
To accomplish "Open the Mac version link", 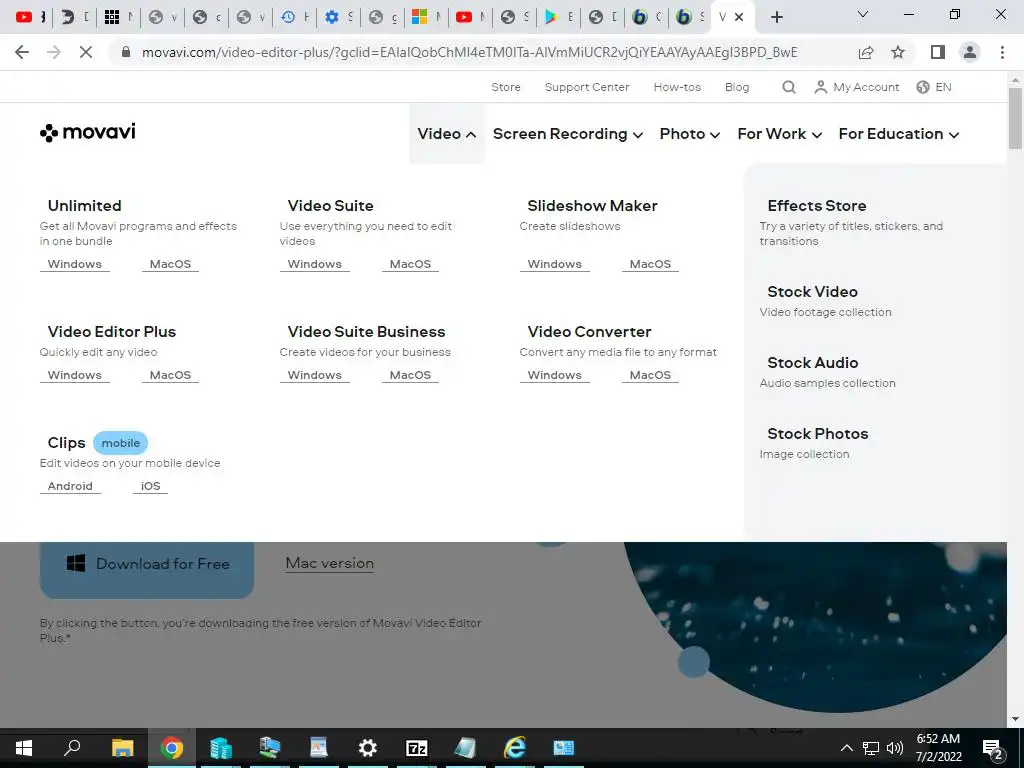I will pos(330,563).
